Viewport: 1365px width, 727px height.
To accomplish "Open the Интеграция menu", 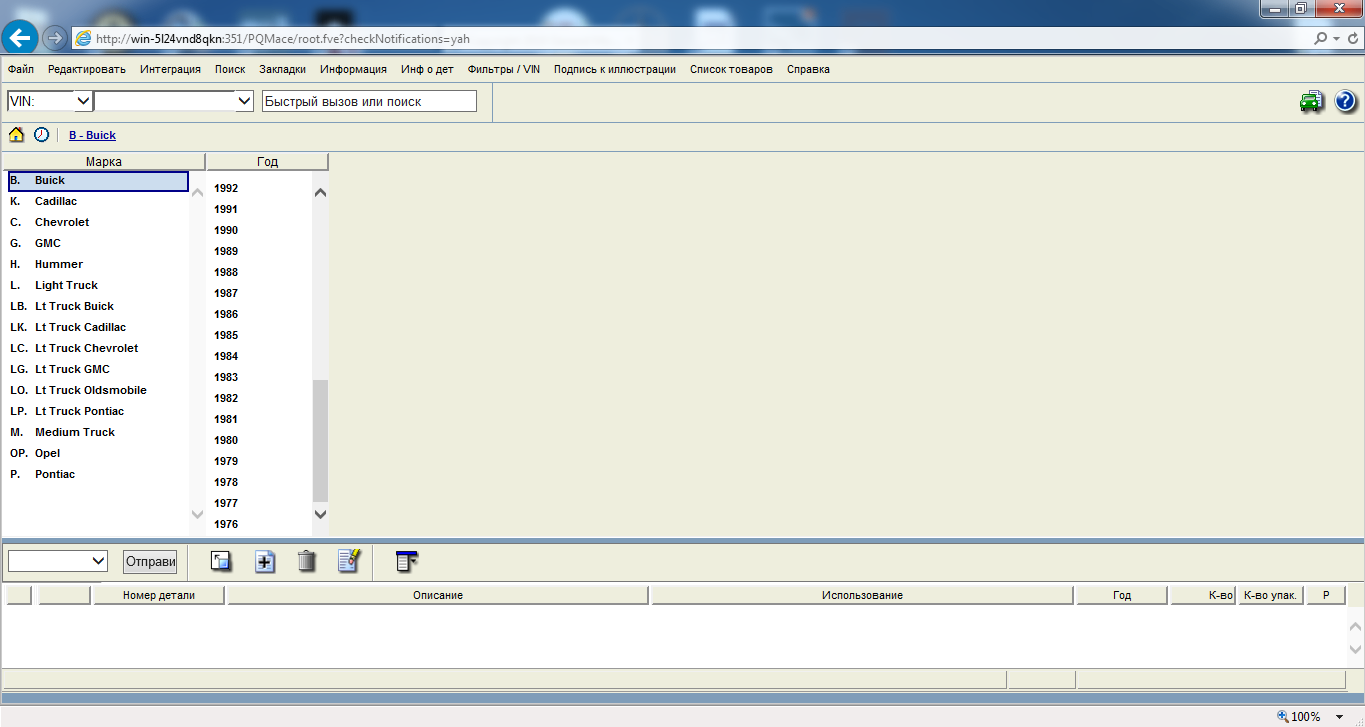I will 170,70.
